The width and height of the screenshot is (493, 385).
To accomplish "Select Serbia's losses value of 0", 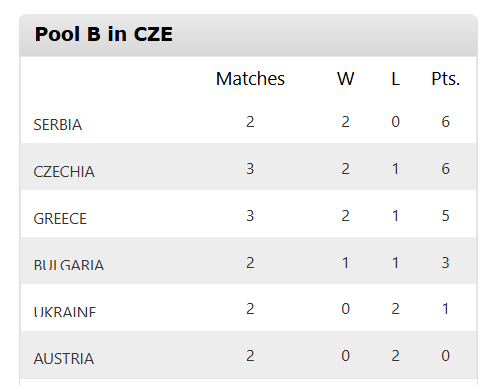I will tap(396, 122).
